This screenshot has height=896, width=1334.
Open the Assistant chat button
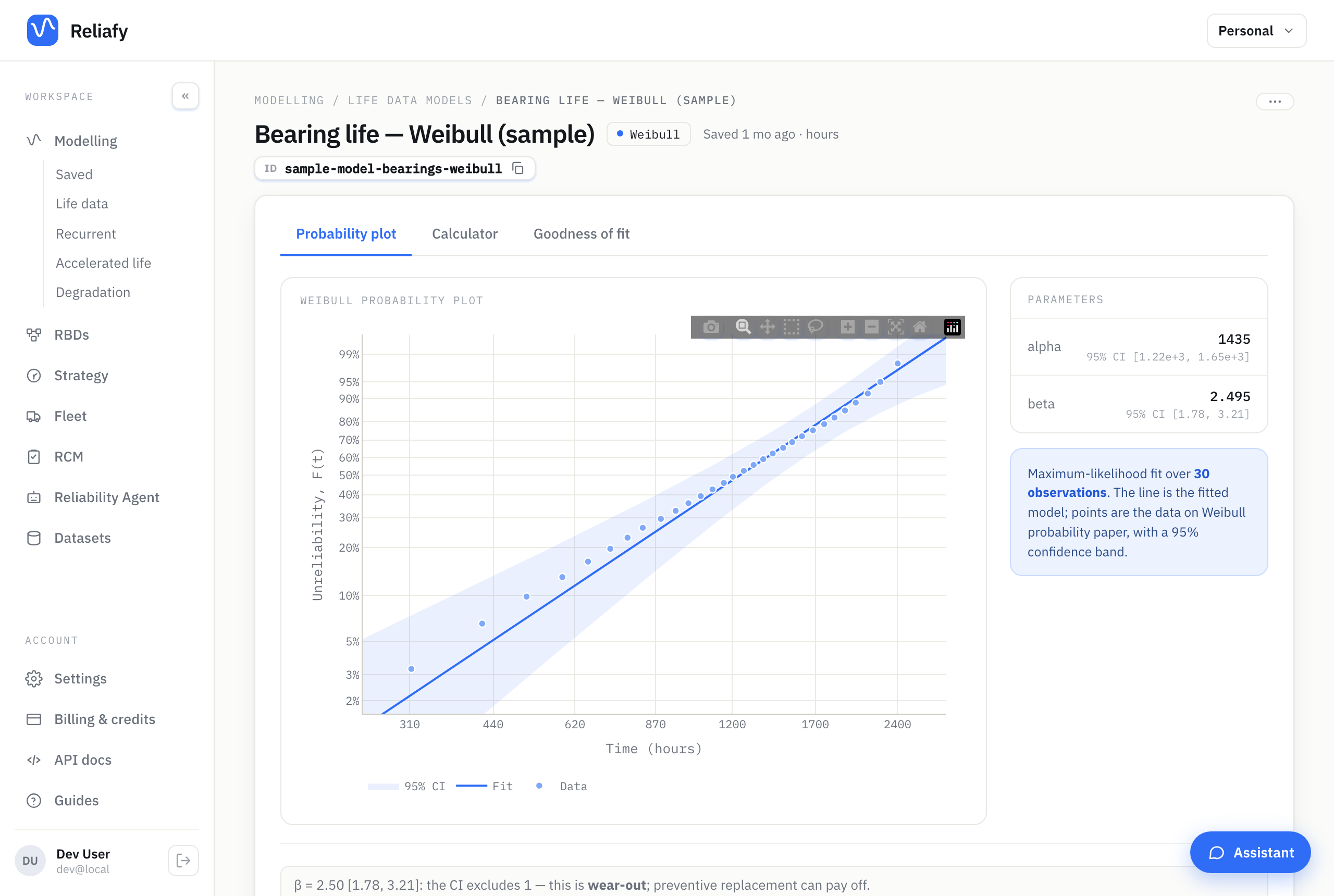pyautogui.click(x=1250, y=853)
